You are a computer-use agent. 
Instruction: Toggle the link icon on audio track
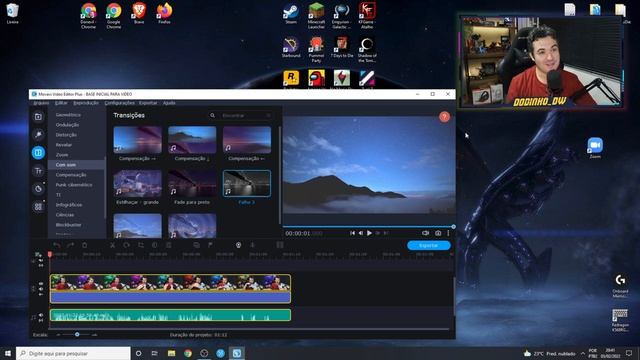pos(41,320)
